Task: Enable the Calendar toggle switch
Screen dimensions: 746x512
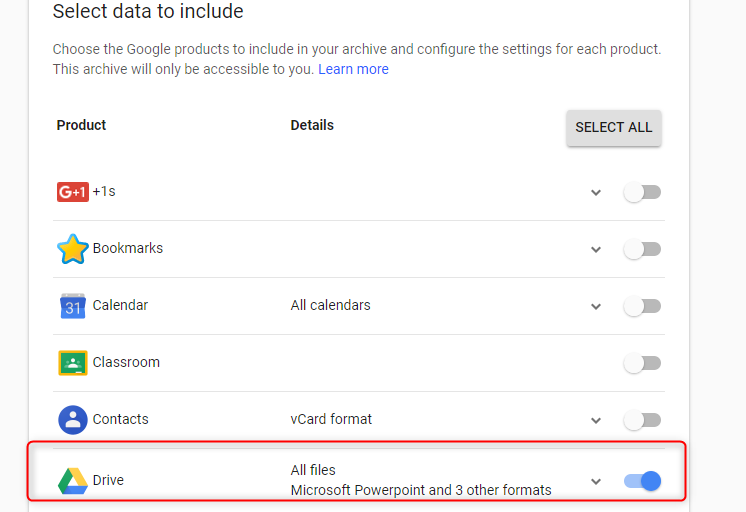Action: 642,306
